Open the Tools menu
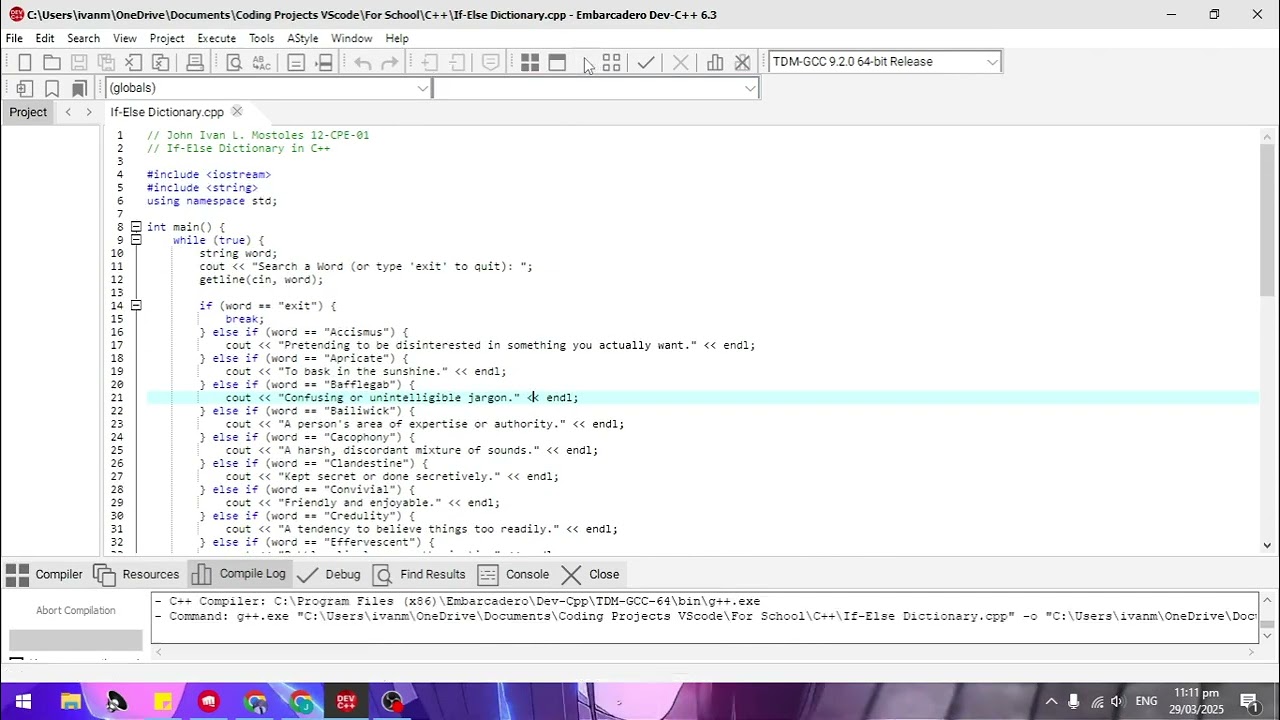This screenshot has height=720, width=1280. click(261, 38)
